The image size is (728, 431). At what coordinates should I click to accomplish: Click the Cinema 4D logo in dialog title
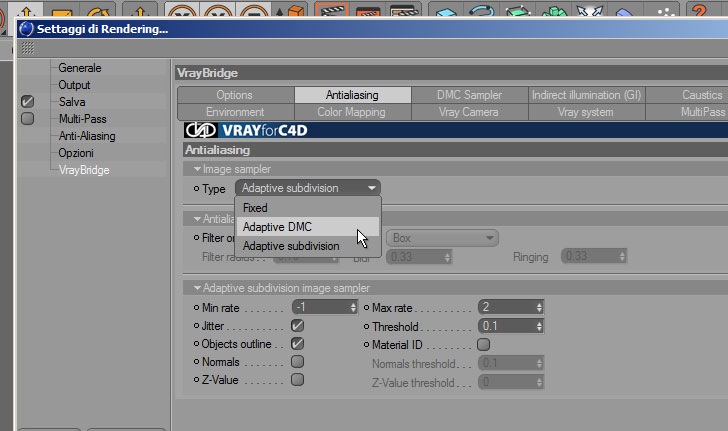tap(26, 29)
